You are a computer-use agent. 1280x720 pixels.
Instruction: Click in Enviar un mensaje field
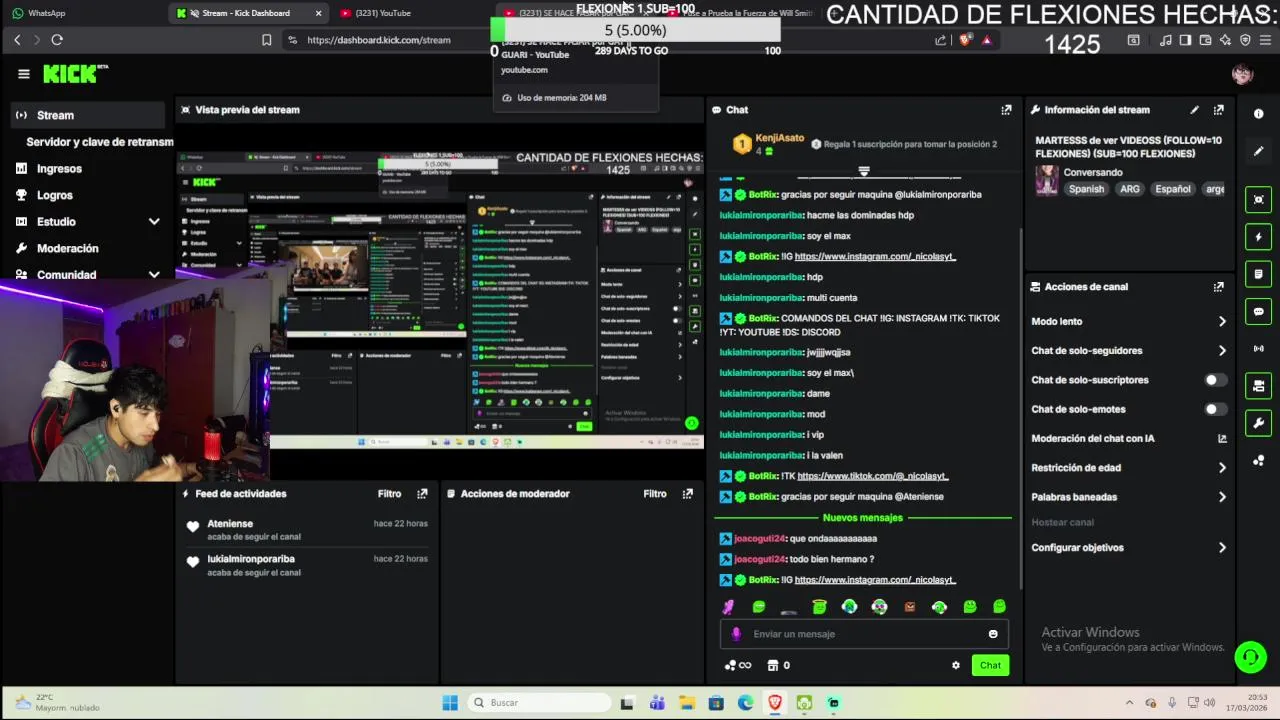(x=865, y=634)
